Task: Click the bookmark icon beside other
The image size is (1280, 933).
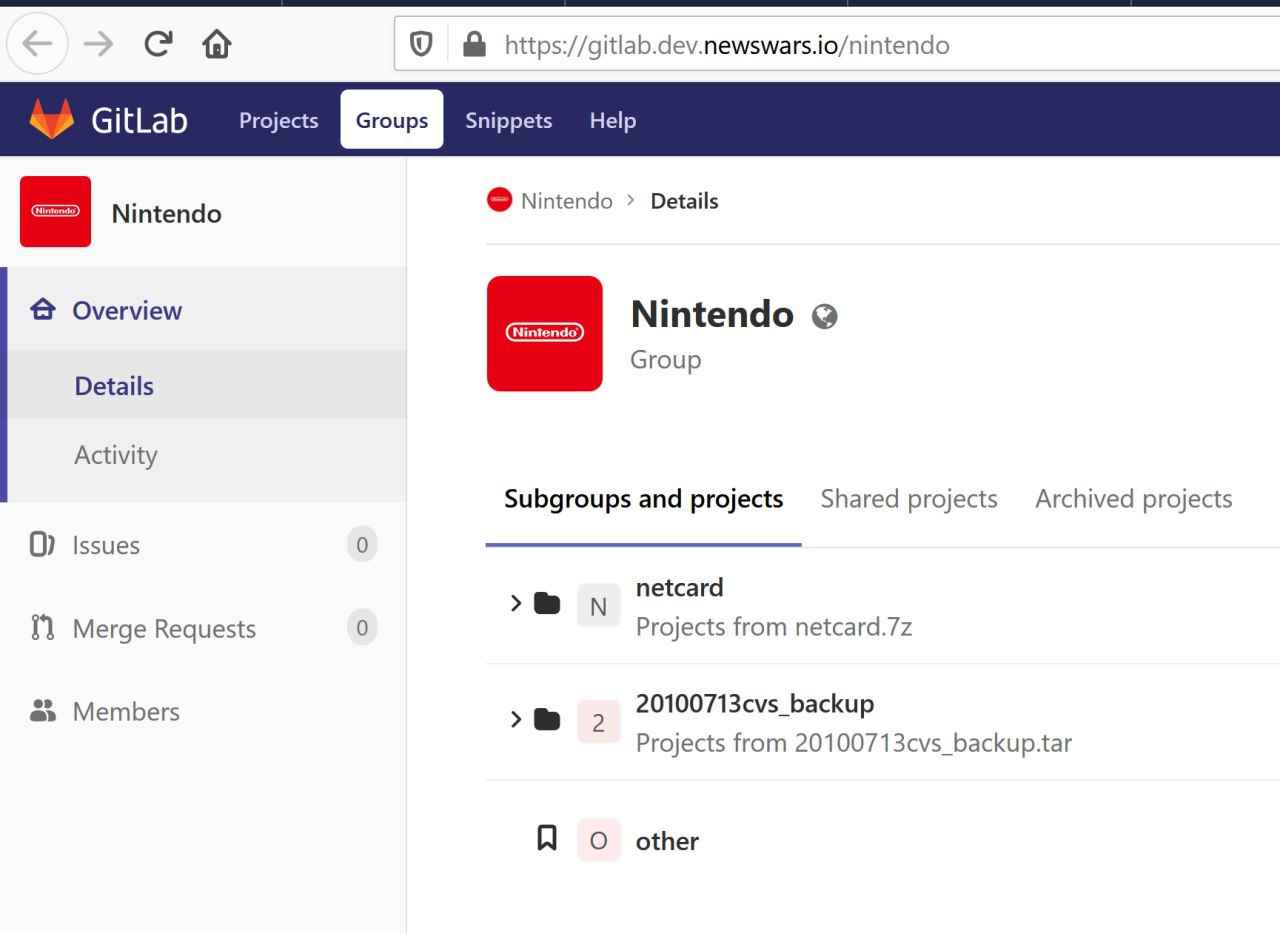Action: [x=547, y=837]
